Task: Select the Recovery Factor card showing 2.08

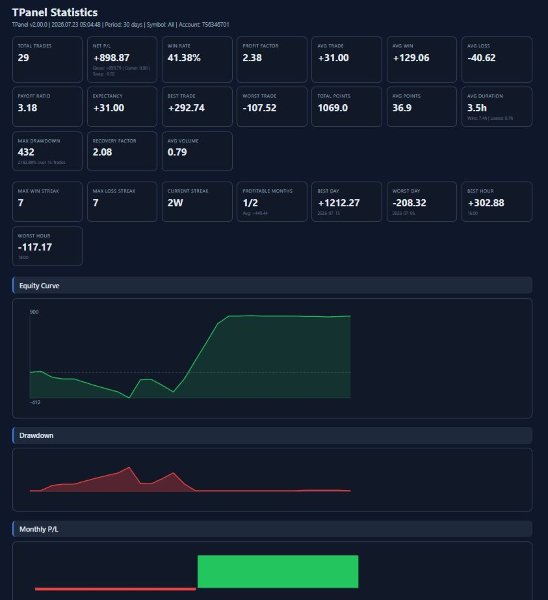Action: point(122,151)
